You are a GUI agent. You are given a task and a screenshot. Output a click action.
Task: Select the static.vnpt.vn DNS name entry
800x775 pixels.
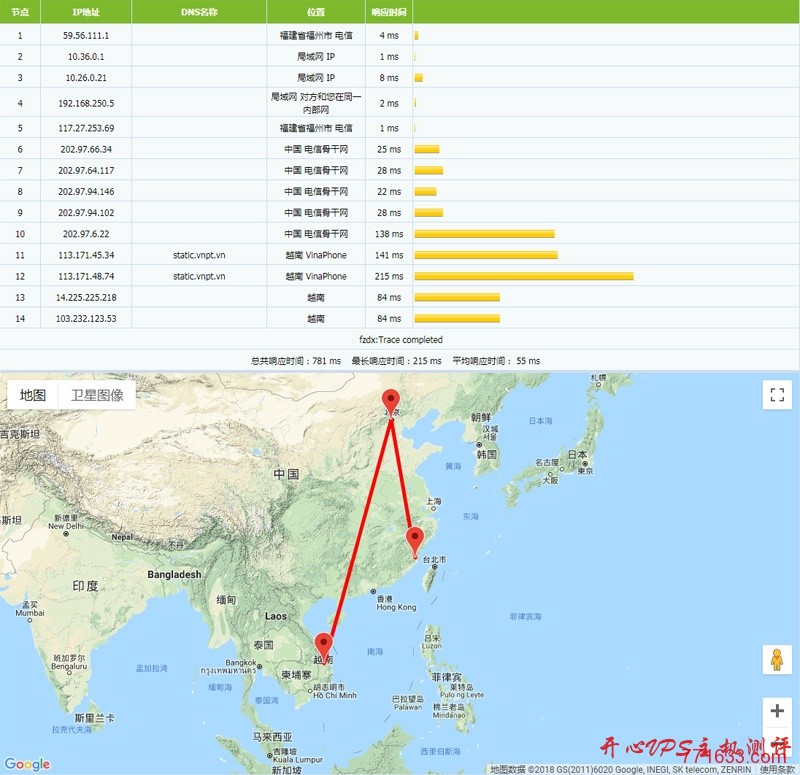click(199, 254)
